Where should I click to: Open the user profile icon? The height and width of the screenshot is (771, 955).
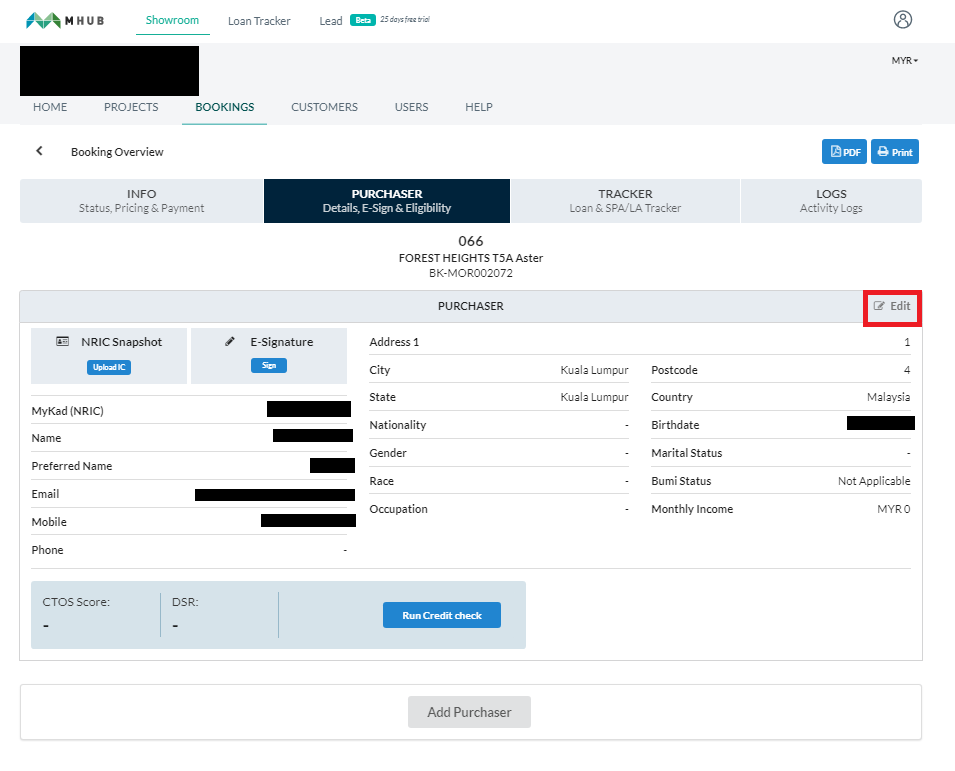(903, 19)
